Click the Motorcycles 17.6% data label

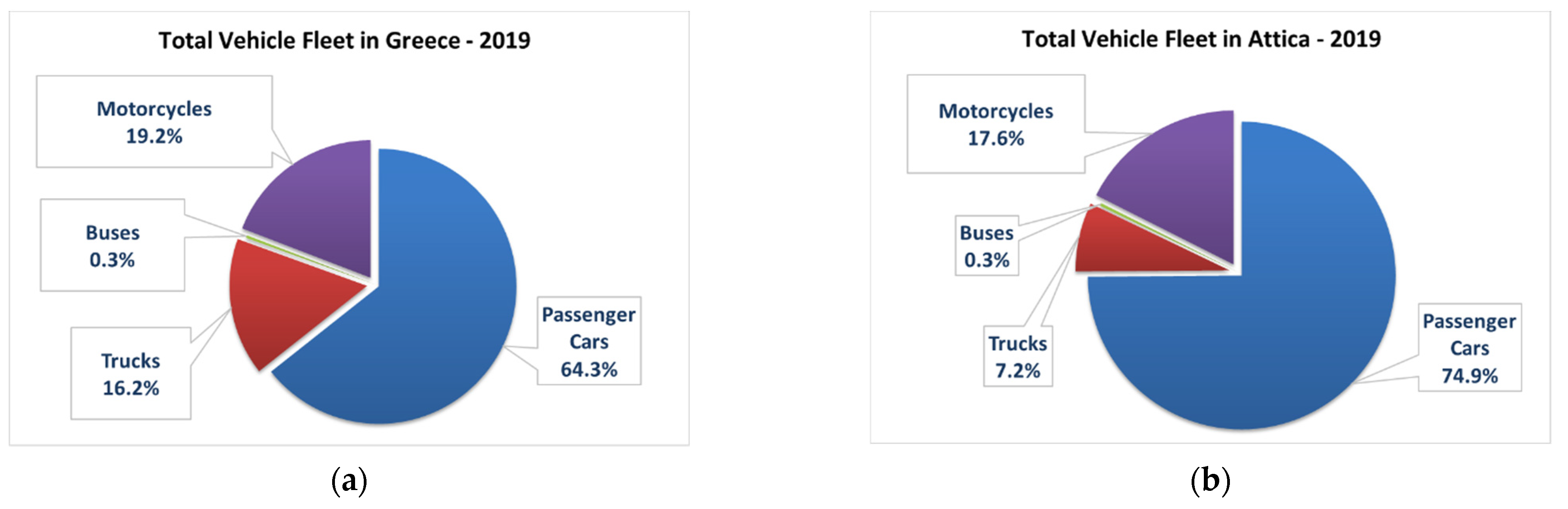996,124
